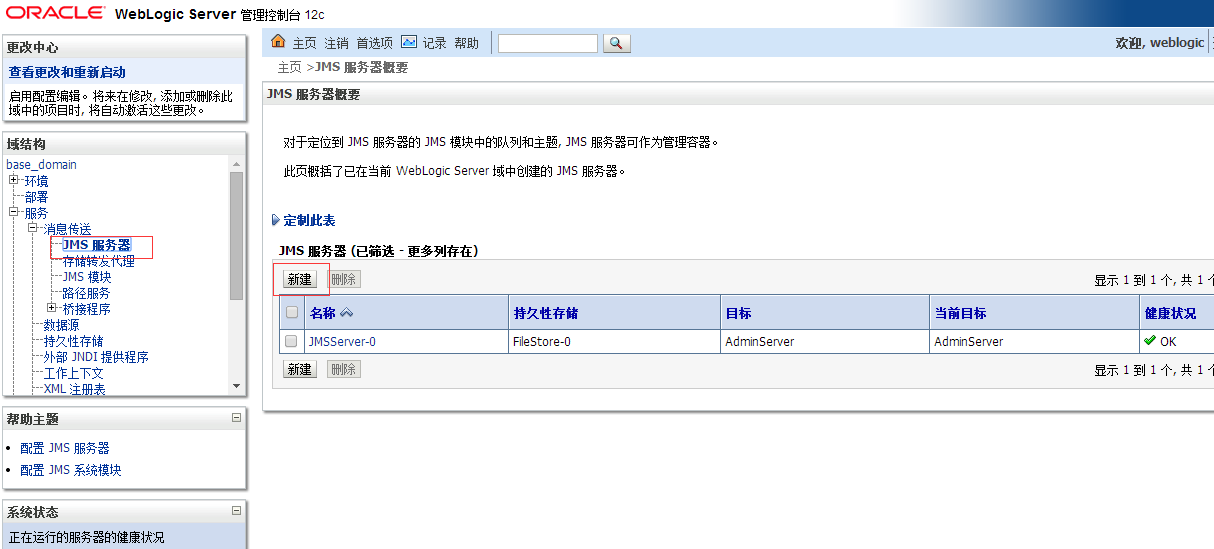
Task: Click the upper 新建 button
Action: (300, 279)
